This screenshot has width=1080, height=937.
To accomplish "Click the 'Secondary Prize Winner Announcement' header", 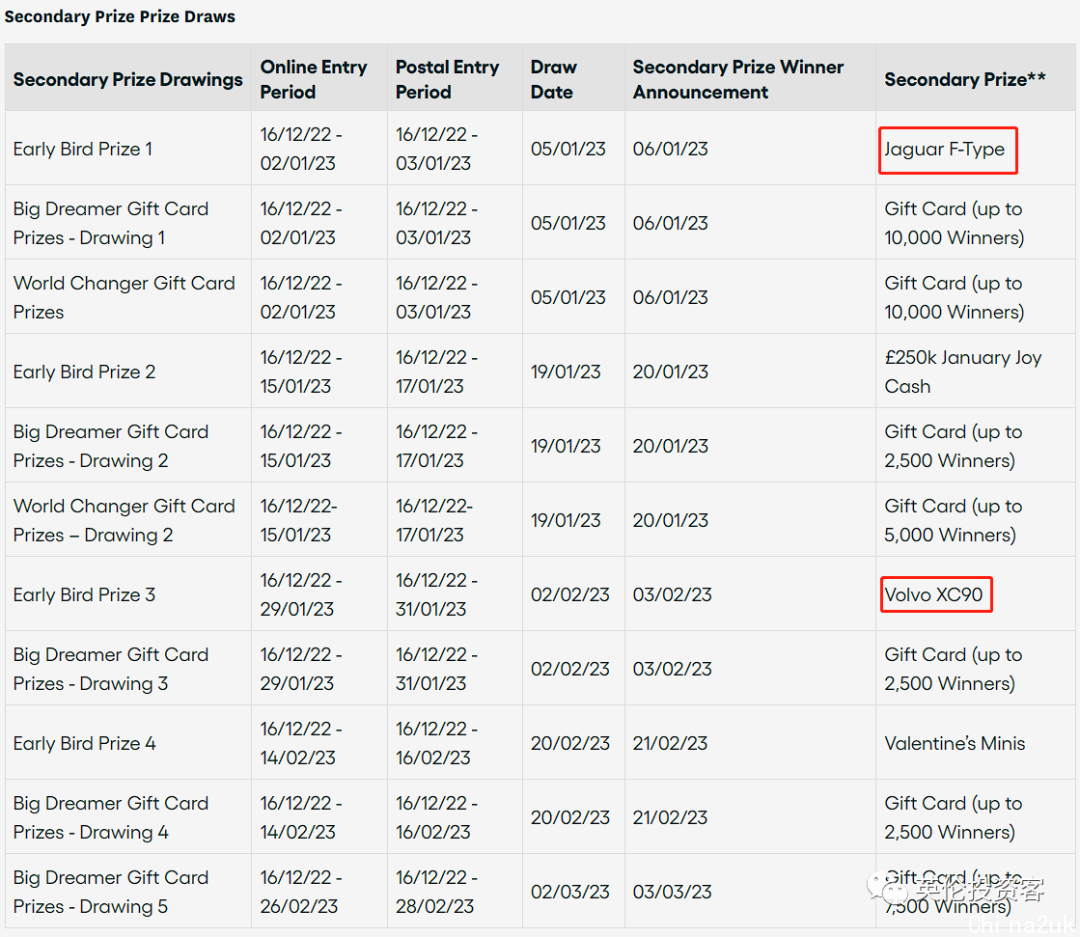I will pyautogui.click(x=738, y=79).
